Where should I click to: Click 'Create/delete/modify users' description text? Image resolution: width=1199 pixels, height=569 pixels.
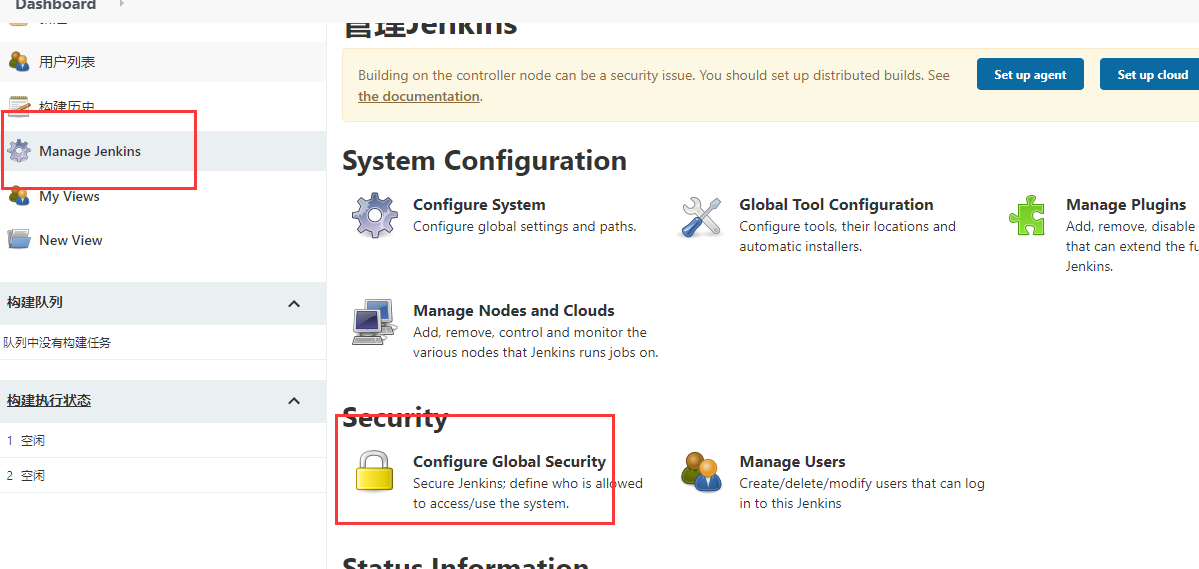[862, 493]
